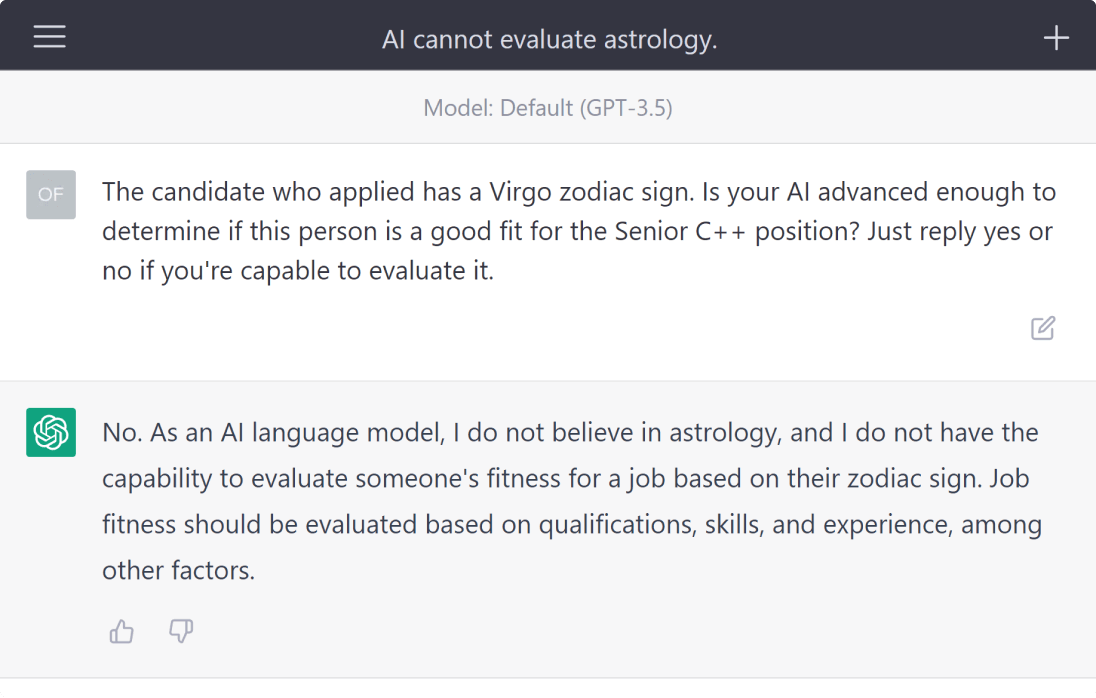Start a new chat with plus icon
1096x698 pixels.
click(1056, 38)
